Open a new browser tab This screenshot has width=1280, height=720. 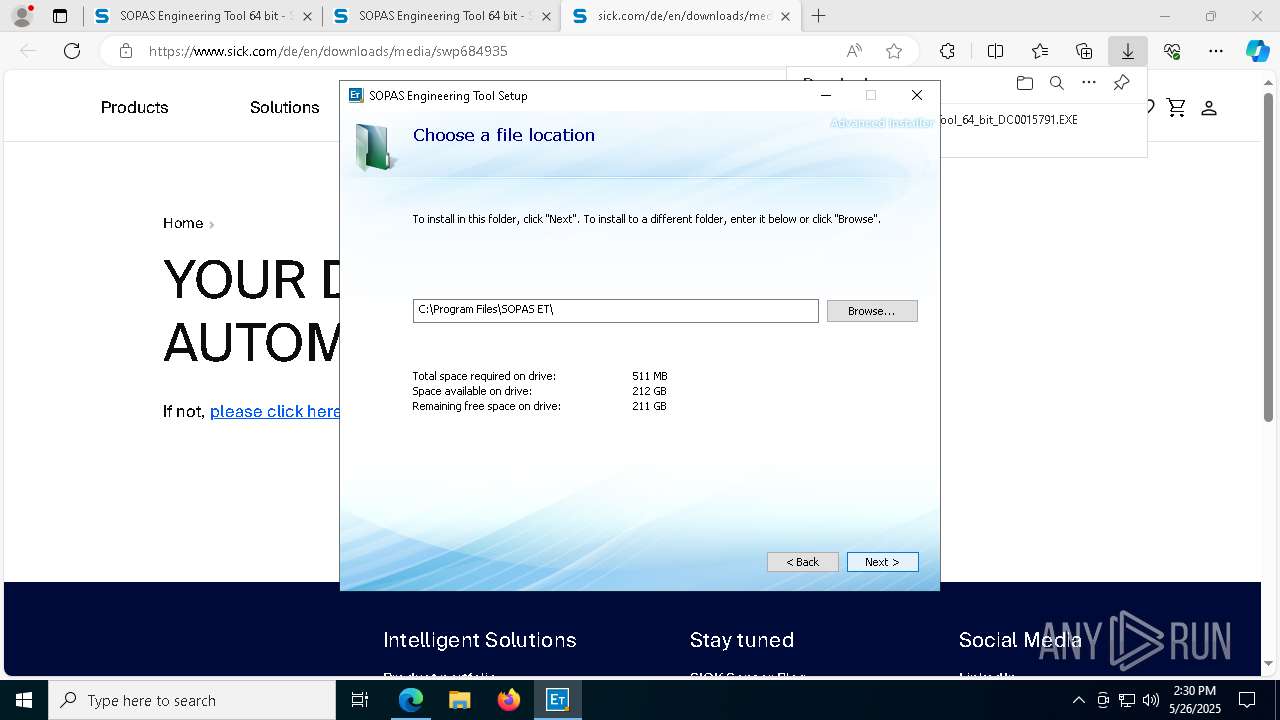(x=818, y=16)
